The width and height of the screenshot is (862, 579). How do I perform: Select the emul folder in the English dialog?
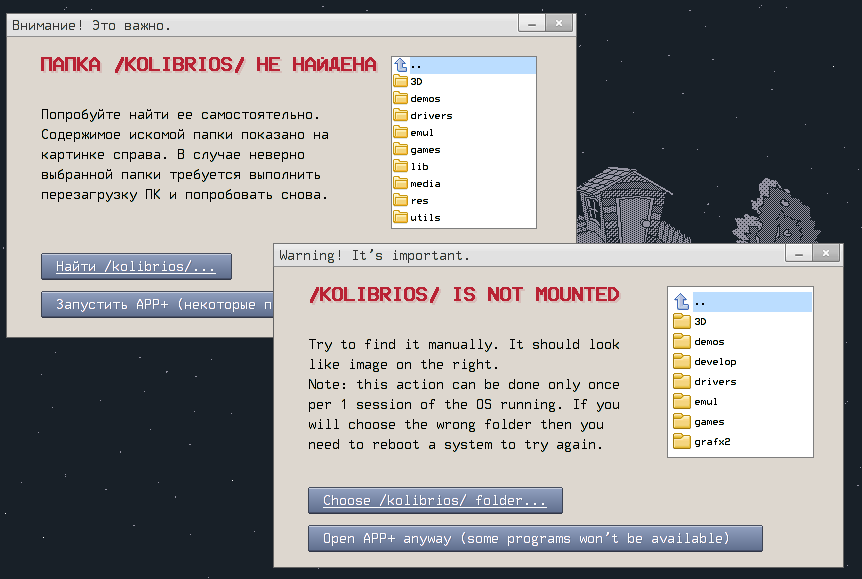click(705, 402)
